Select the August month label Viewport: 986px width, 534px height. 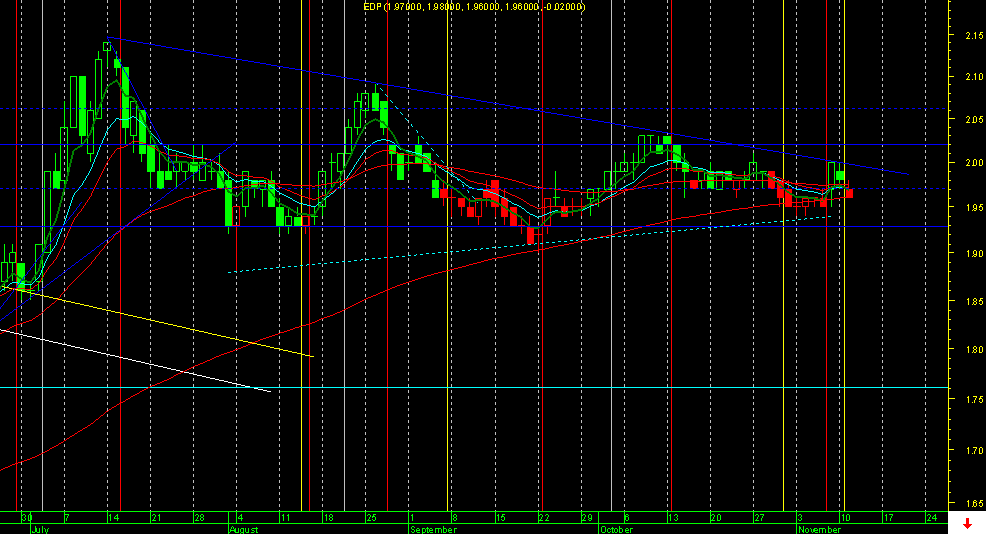(x=244, y=530)
